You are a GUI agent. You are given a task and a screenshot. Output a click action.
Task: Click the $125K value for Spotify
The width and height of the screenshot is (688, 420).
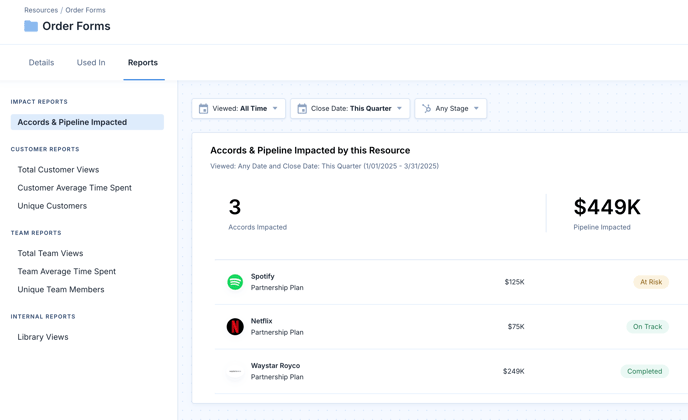(x=514, y=282)
